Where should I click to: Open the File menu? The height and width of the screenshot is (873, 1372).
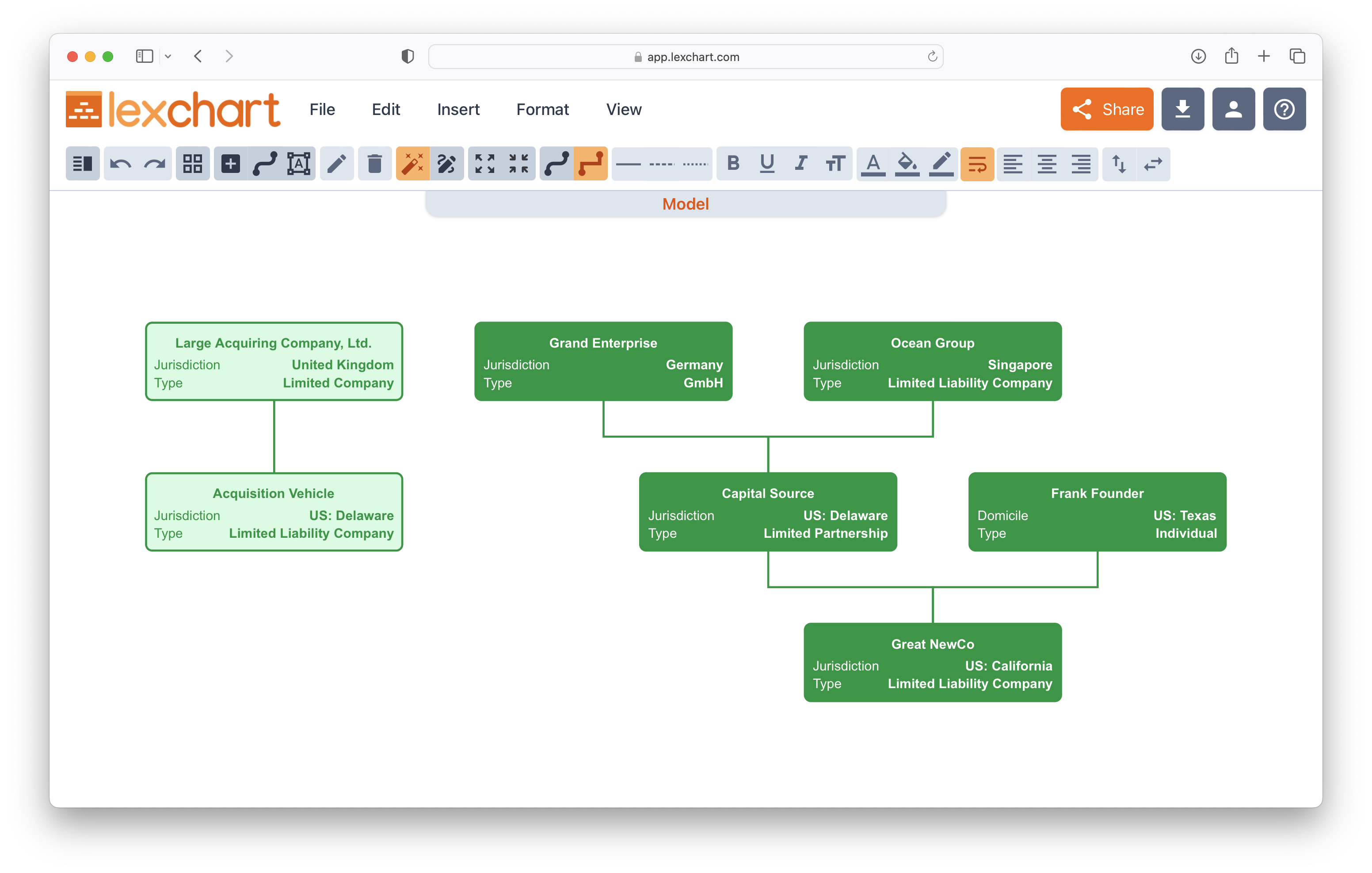(x=323, y=109)
